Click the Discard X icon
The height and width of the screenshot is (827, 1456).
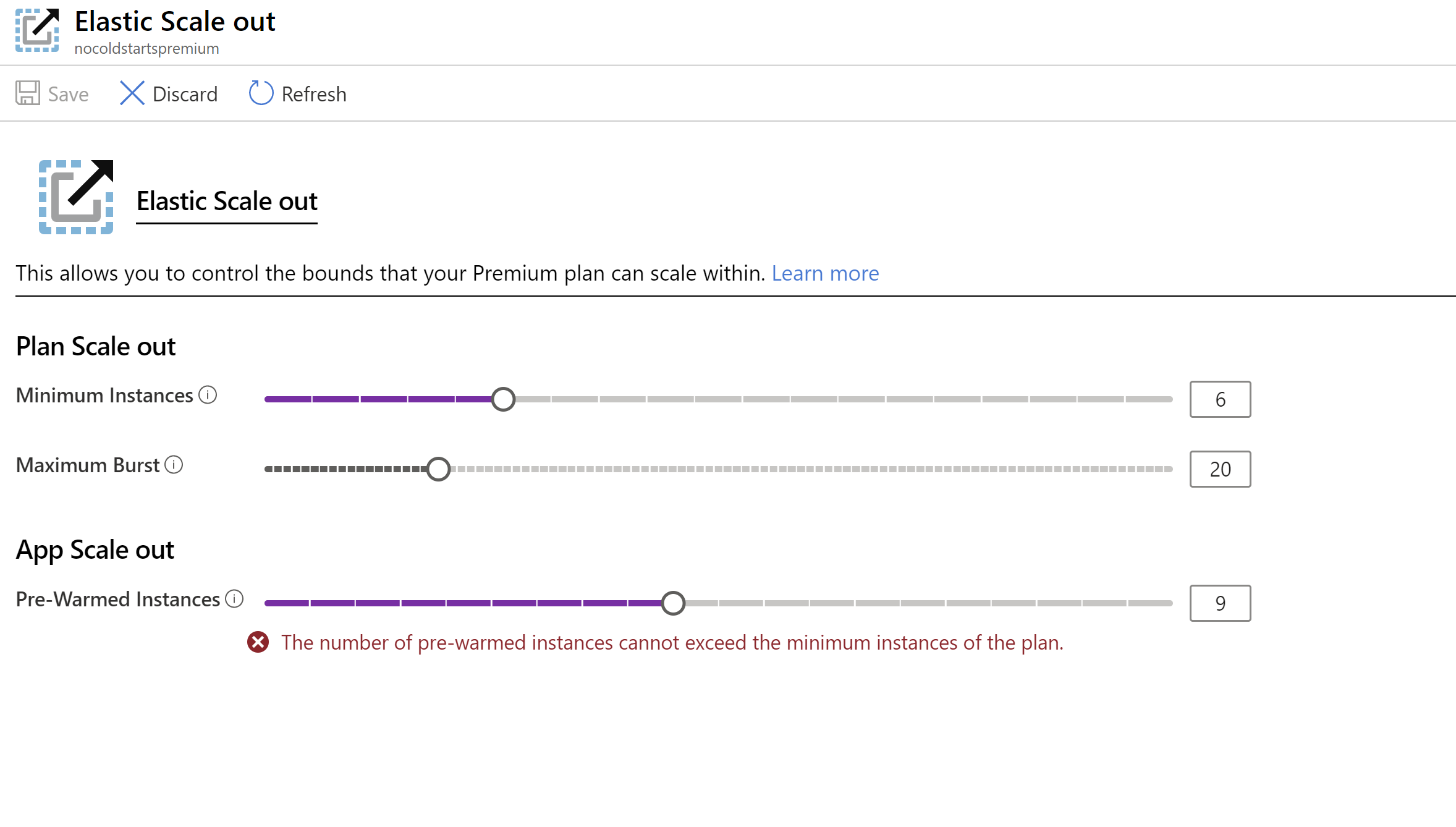(x=132, y=93)
